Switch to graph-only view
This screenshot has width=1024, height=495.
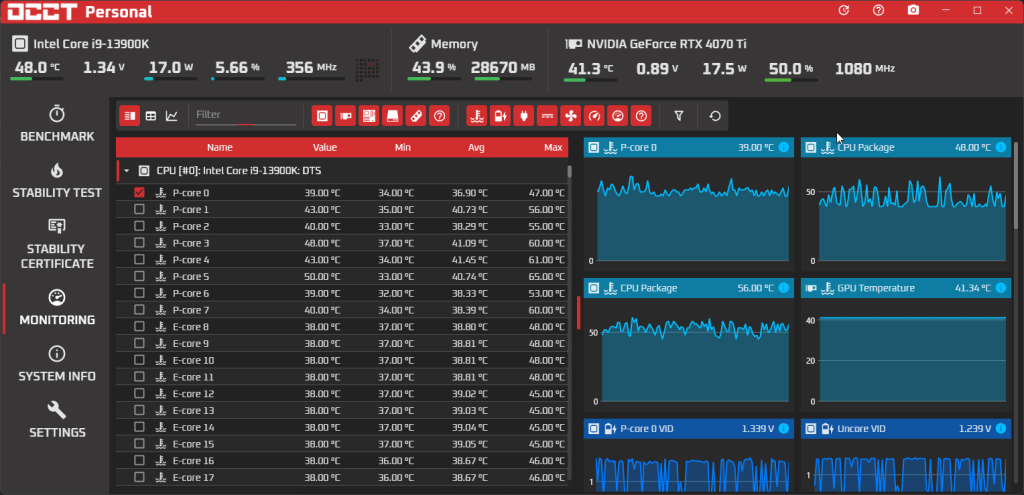point(171,116)
